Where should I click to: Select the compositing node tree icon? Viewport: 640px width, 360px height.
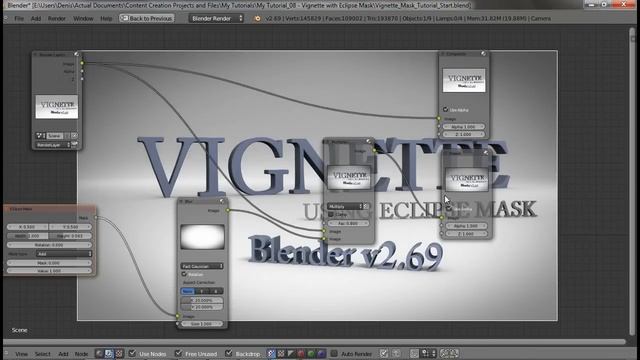[109, 353]
